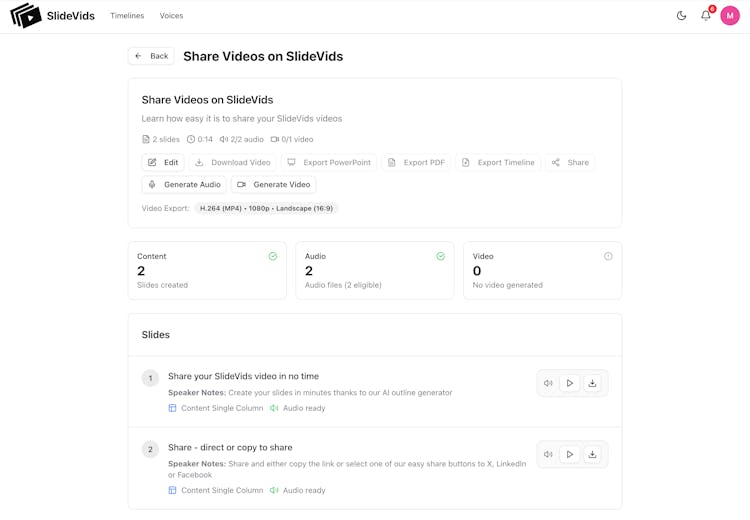Viewport: 750px width, 520px height.
Task: Click Export Timeline button
Action: pyautogui.click(x=498, y=162)
